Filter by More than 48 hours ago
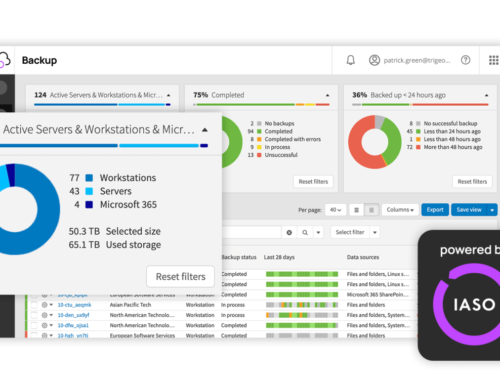 (453, 147)
